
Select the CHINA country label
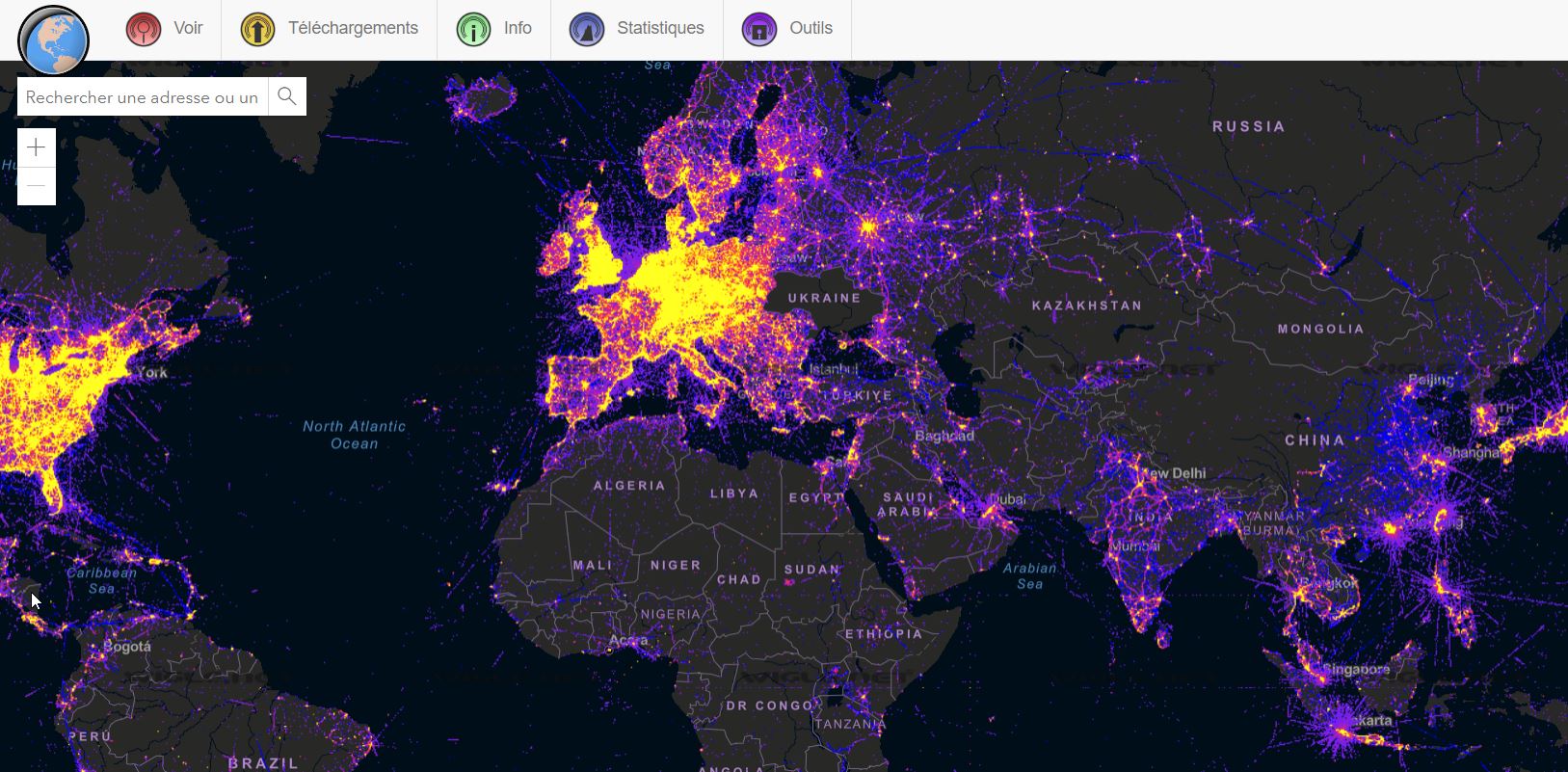[x=1315, y=439]
